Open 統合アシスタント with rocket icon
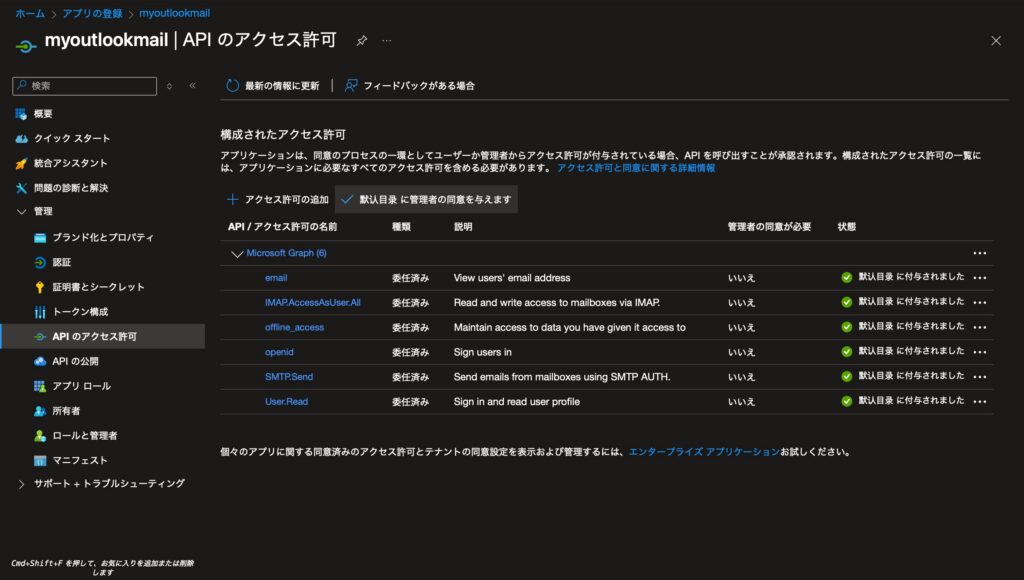 (x=70, y=163)
